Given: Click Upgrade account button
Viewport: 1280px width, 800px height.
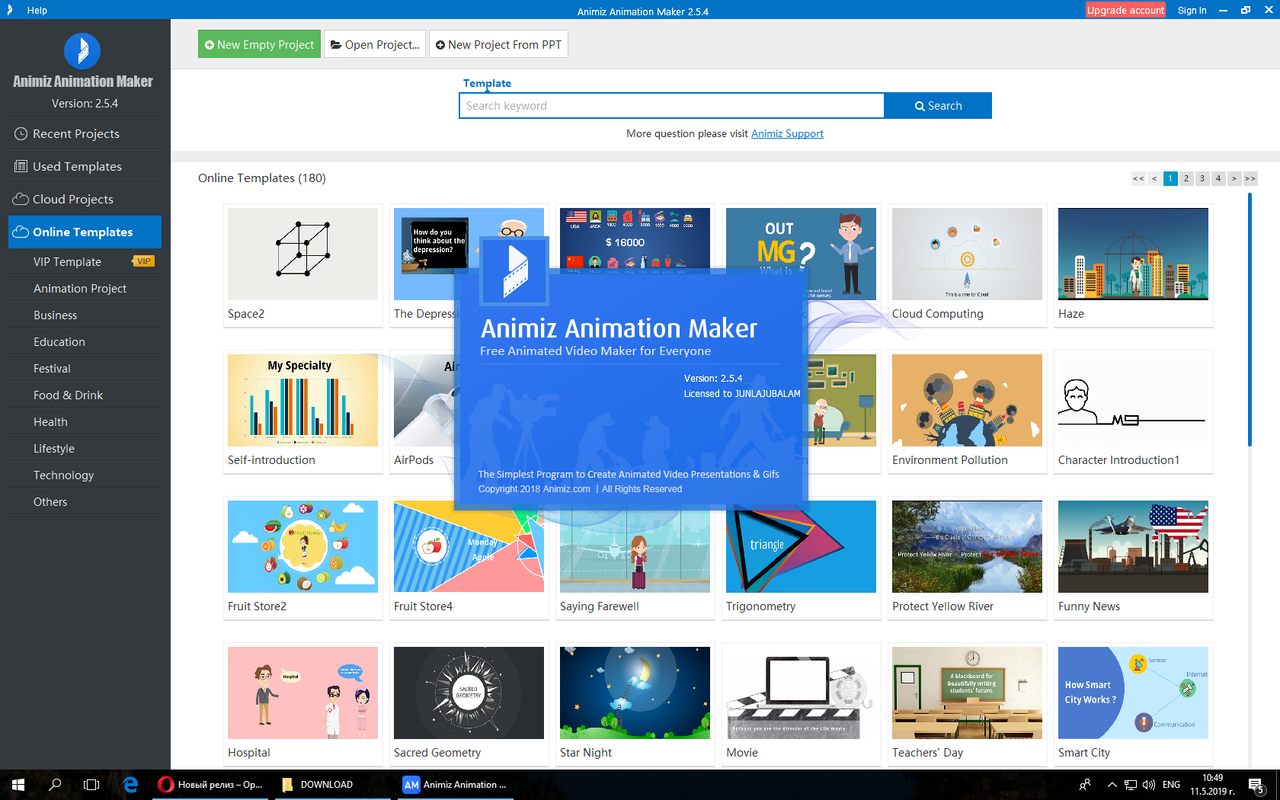Looking at the screenshot, I should 1126,10.
